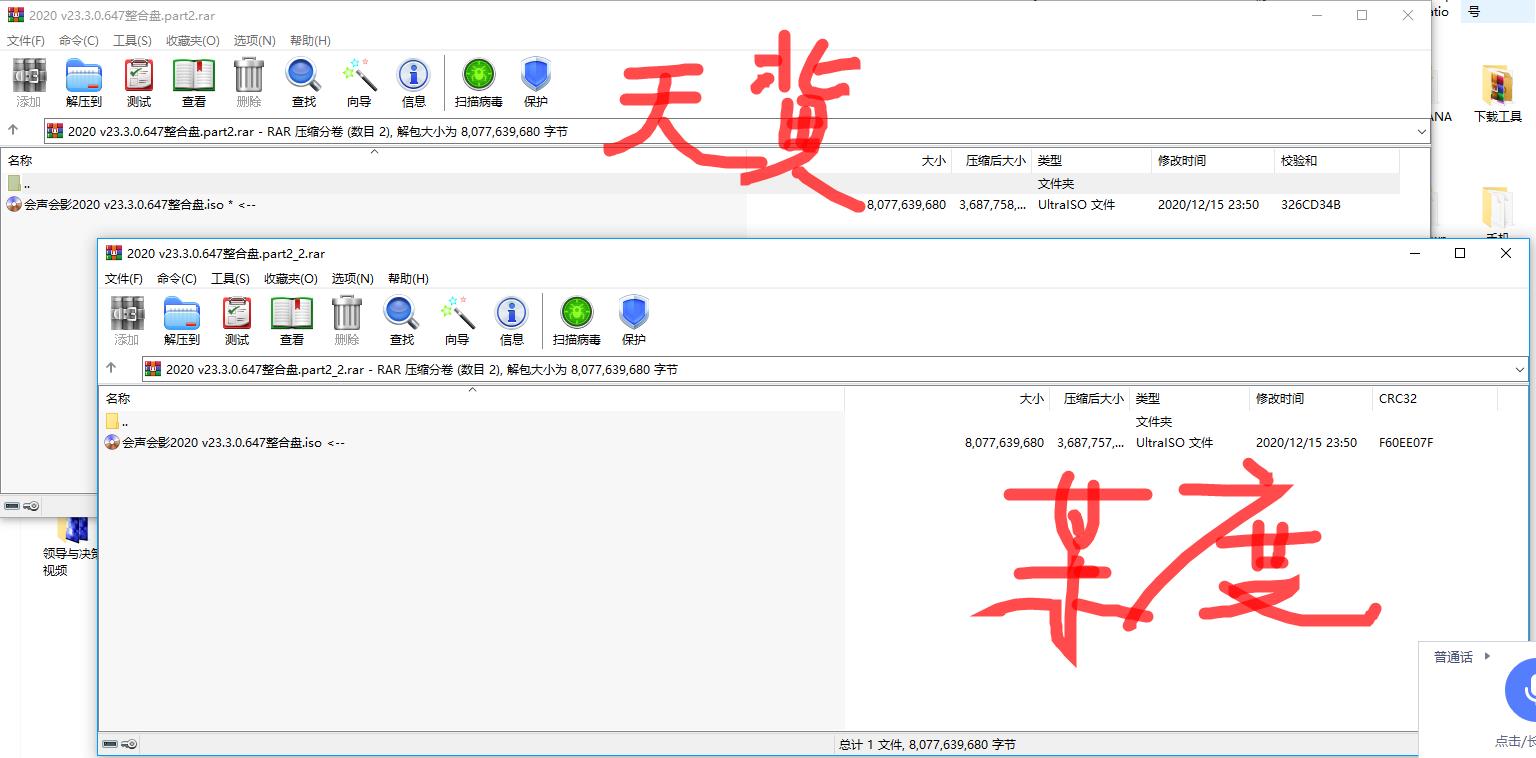Click Delete icon in part2_2.rar window
The image size is (1536, 758).
click(x=347, y=321)
